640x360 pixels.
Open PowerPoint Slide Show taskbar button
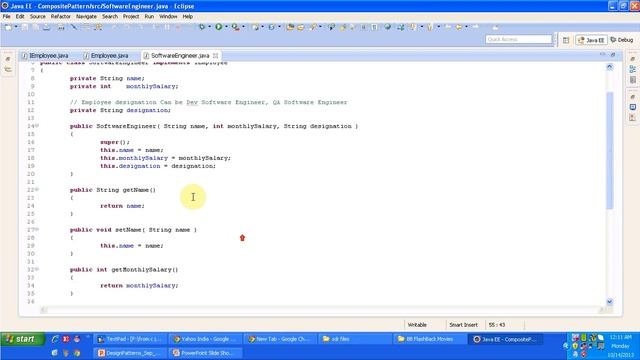(x=205, y=353)
